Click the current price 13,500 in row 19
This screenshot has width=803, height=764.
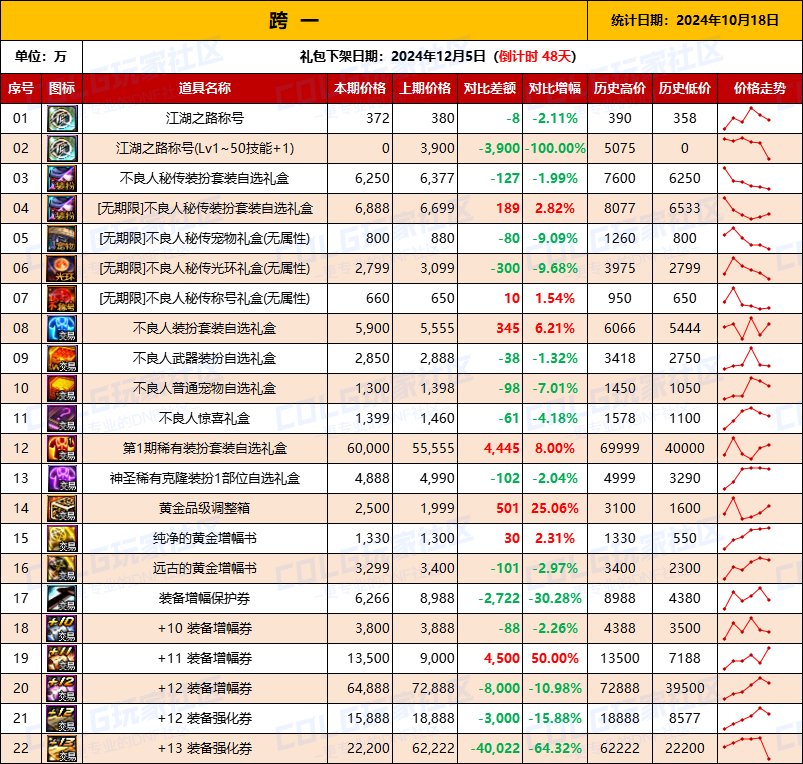(368, 659)
